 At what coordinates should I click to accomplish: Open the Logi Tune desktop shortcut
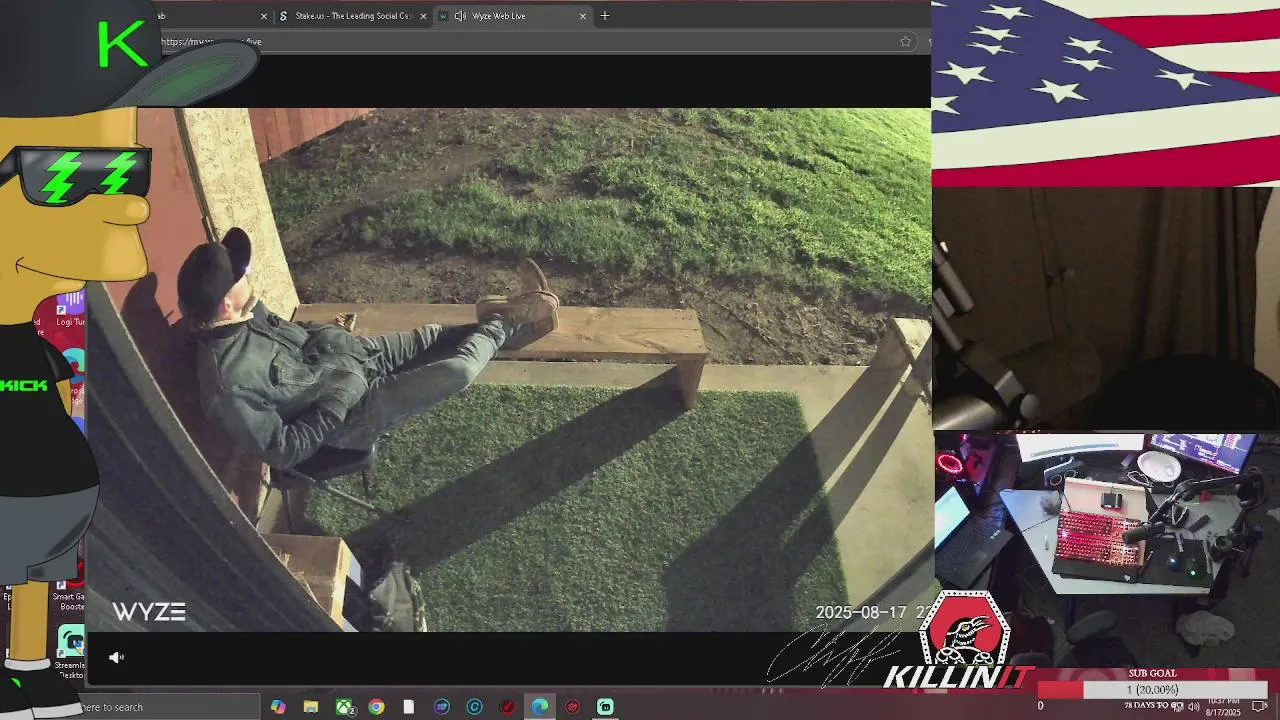pos(71,309)
